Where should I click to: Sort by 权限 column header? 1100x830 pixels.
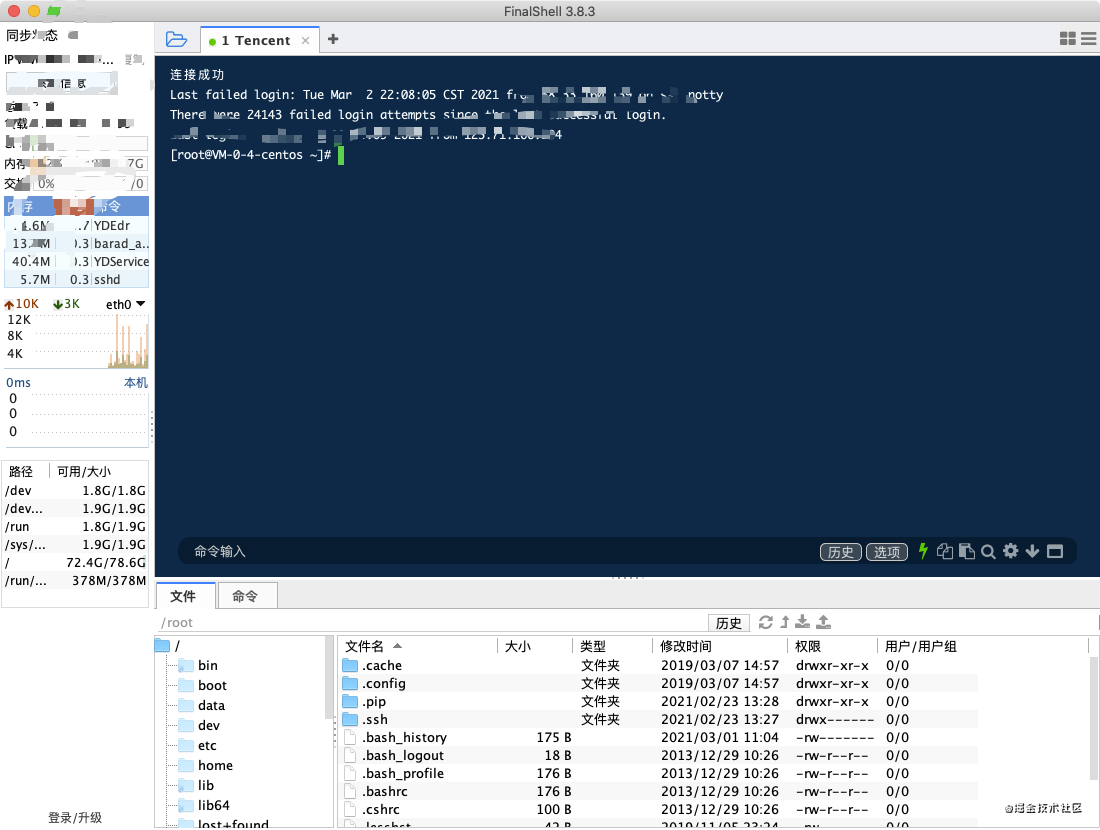[832, 646]
